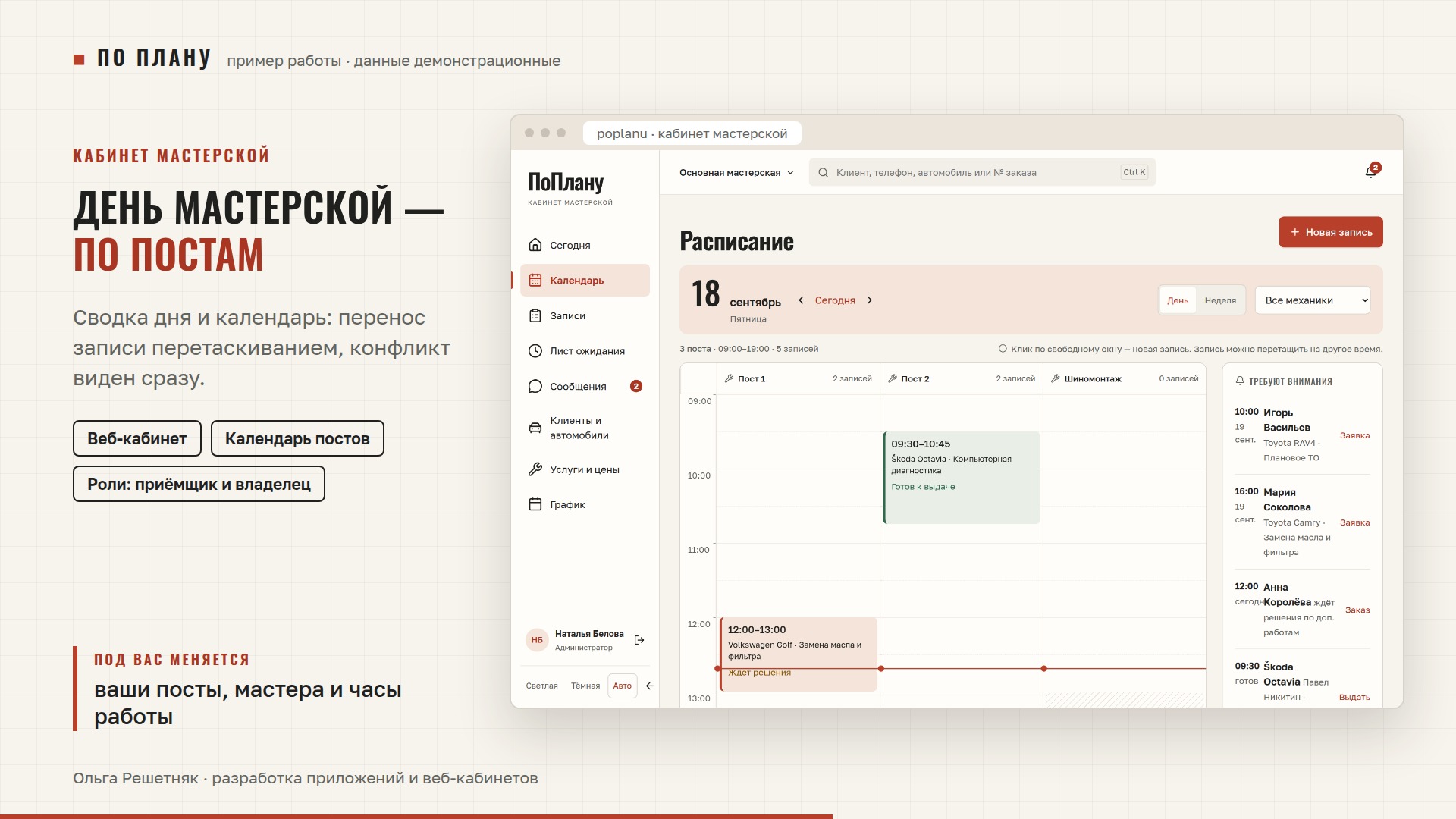Switch theme to Светлая
The height and width of the screenshot is (819, 1456).
click(541, 686)
